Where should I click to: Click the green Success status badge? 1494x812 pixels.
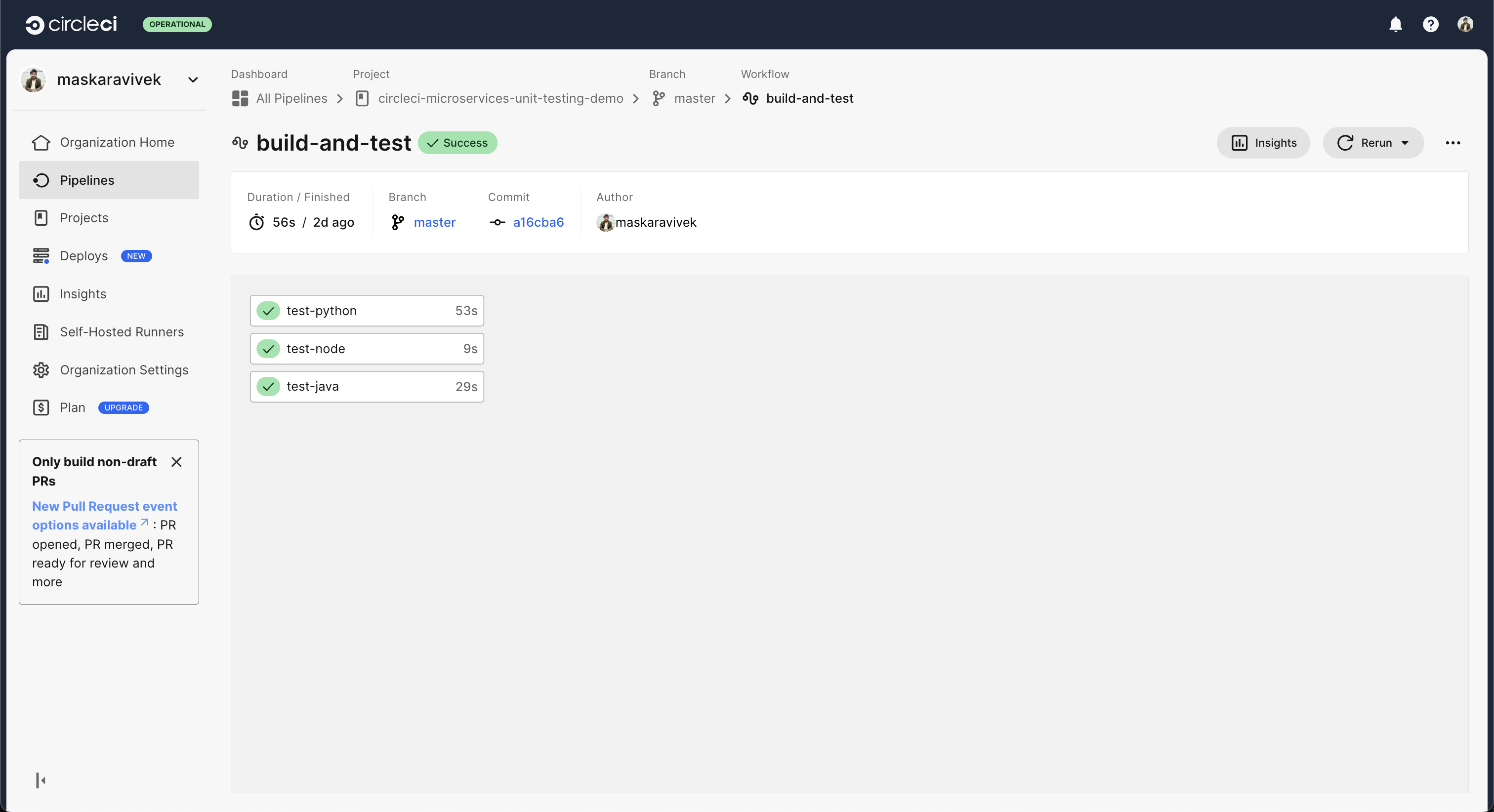click(x=457, y=143)
